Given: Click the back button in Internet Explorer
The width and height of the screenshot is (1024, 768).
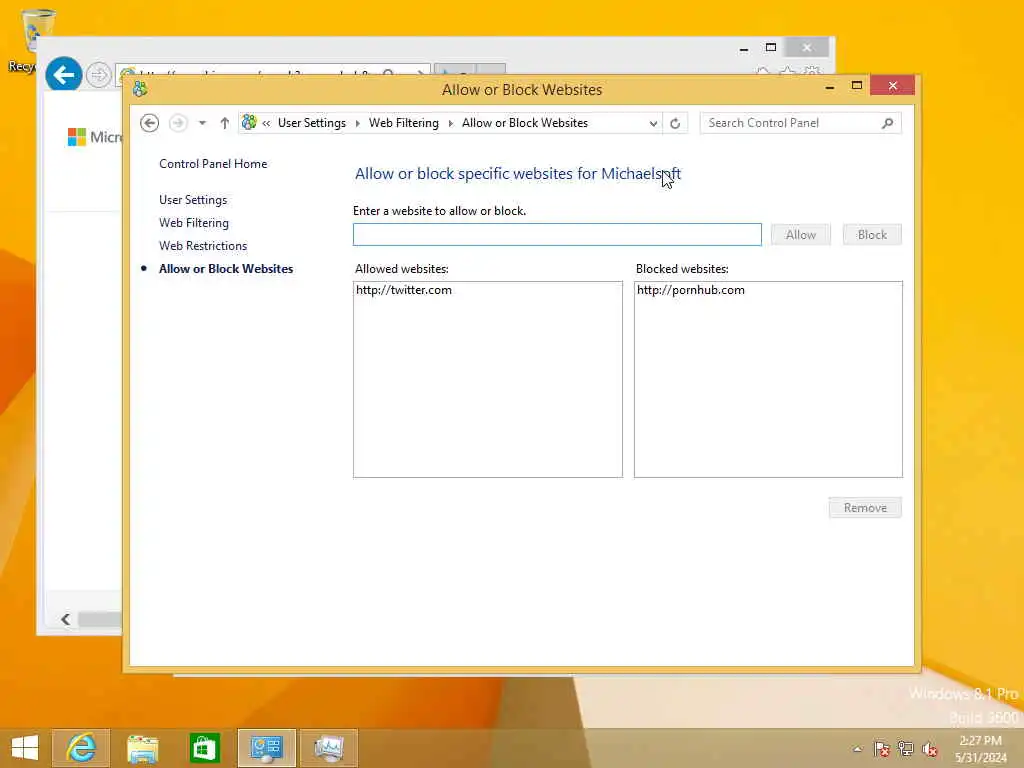Looking at the screenshot, I should pos(64,74).
